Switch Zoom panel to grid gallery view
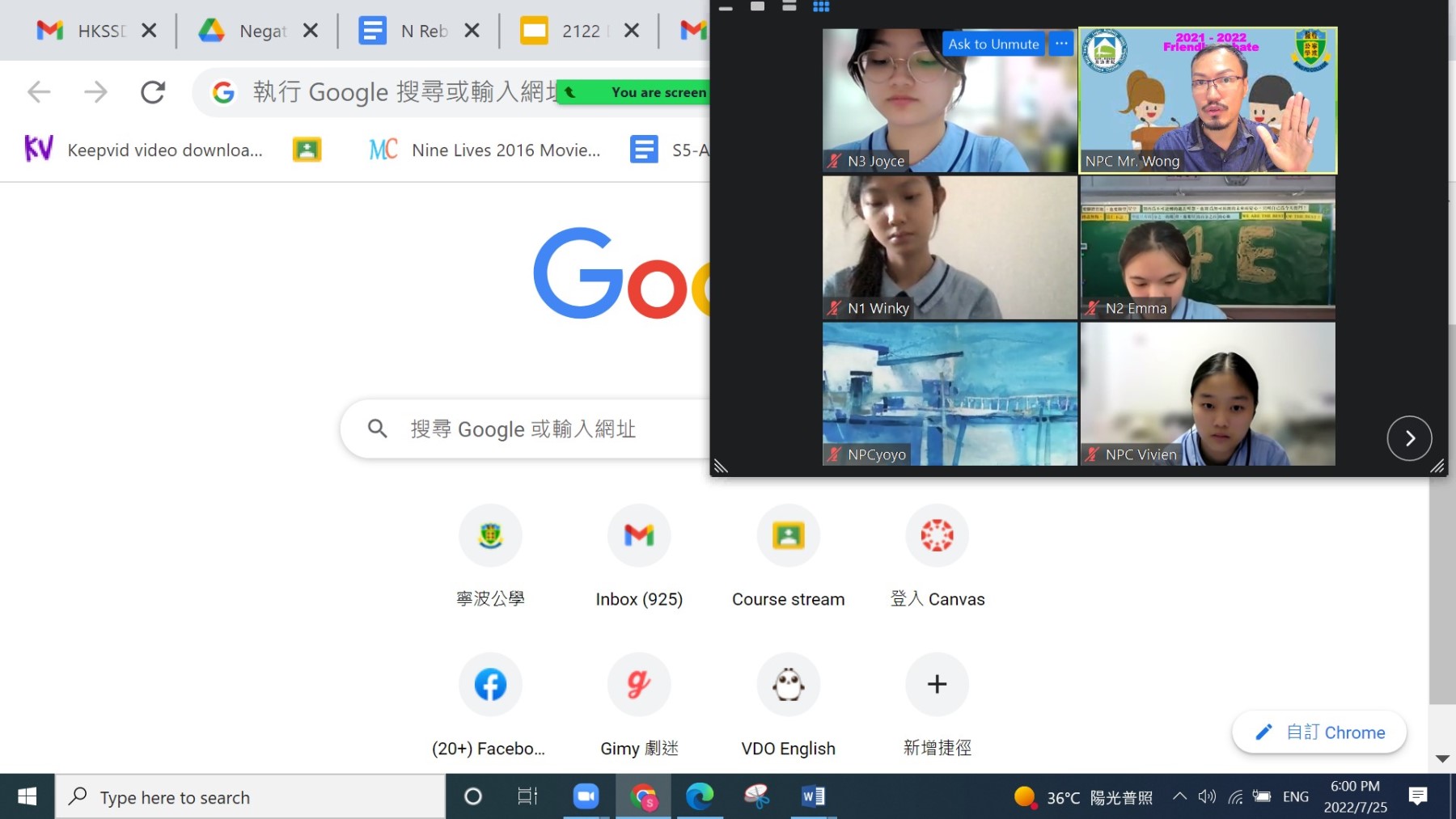This screenshot has height=819, width=1456. (x=821, y=6)
